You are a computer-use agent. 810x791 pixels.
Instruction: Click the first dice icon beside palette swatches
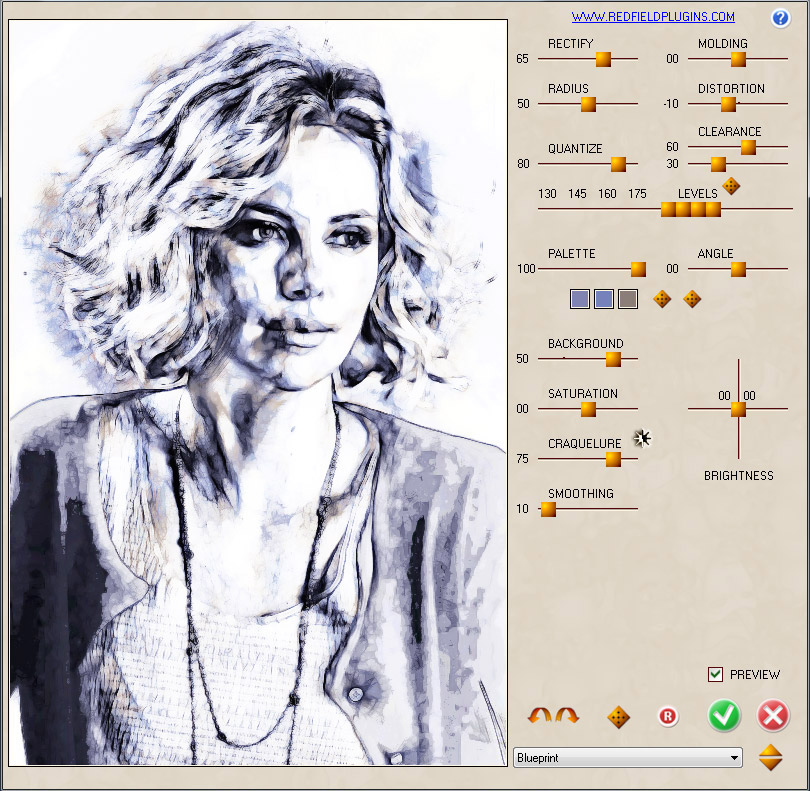point(662,299)
